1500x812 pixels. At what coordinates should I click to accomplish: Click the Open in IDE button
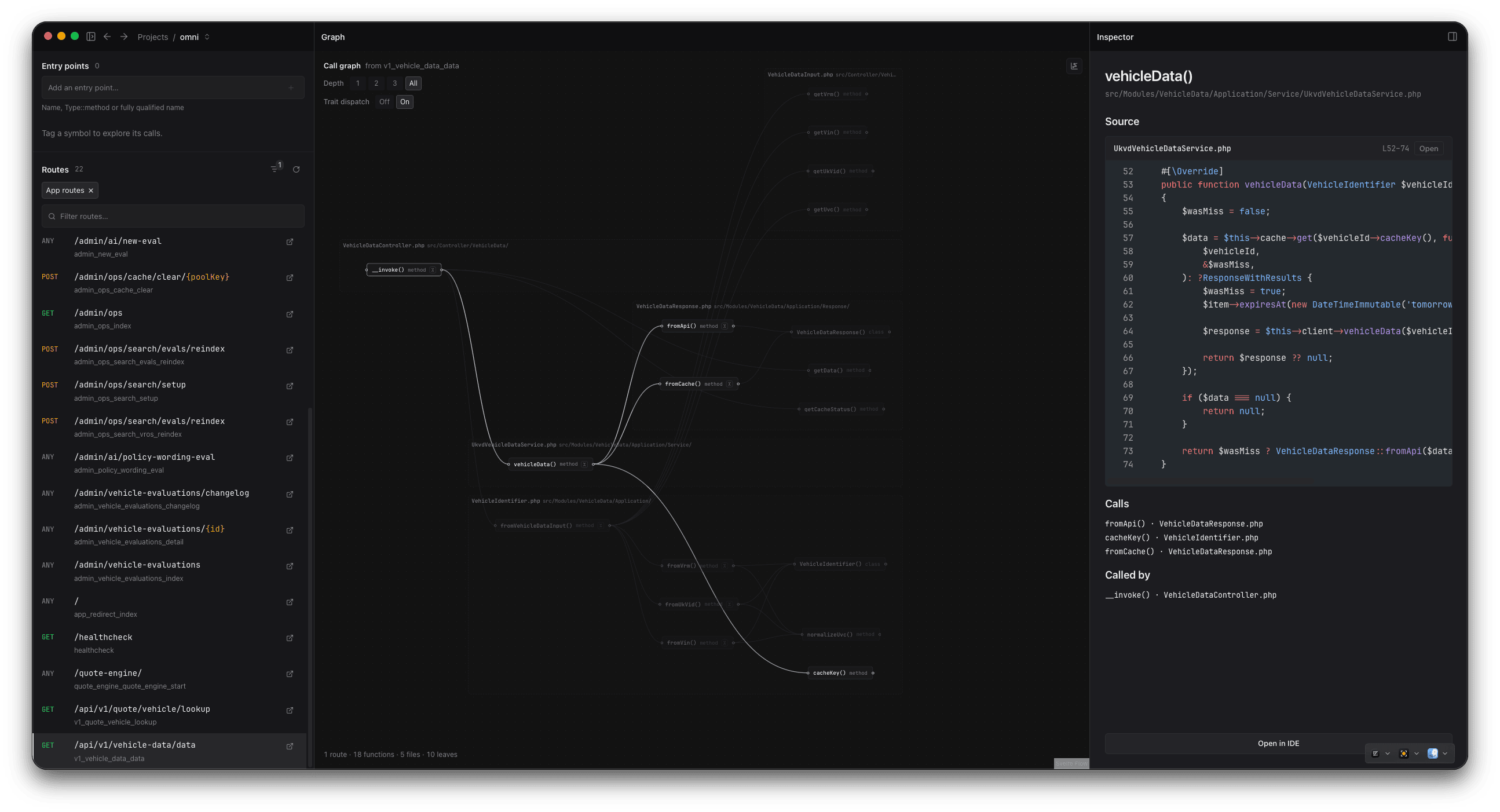tap(1278, 743)
